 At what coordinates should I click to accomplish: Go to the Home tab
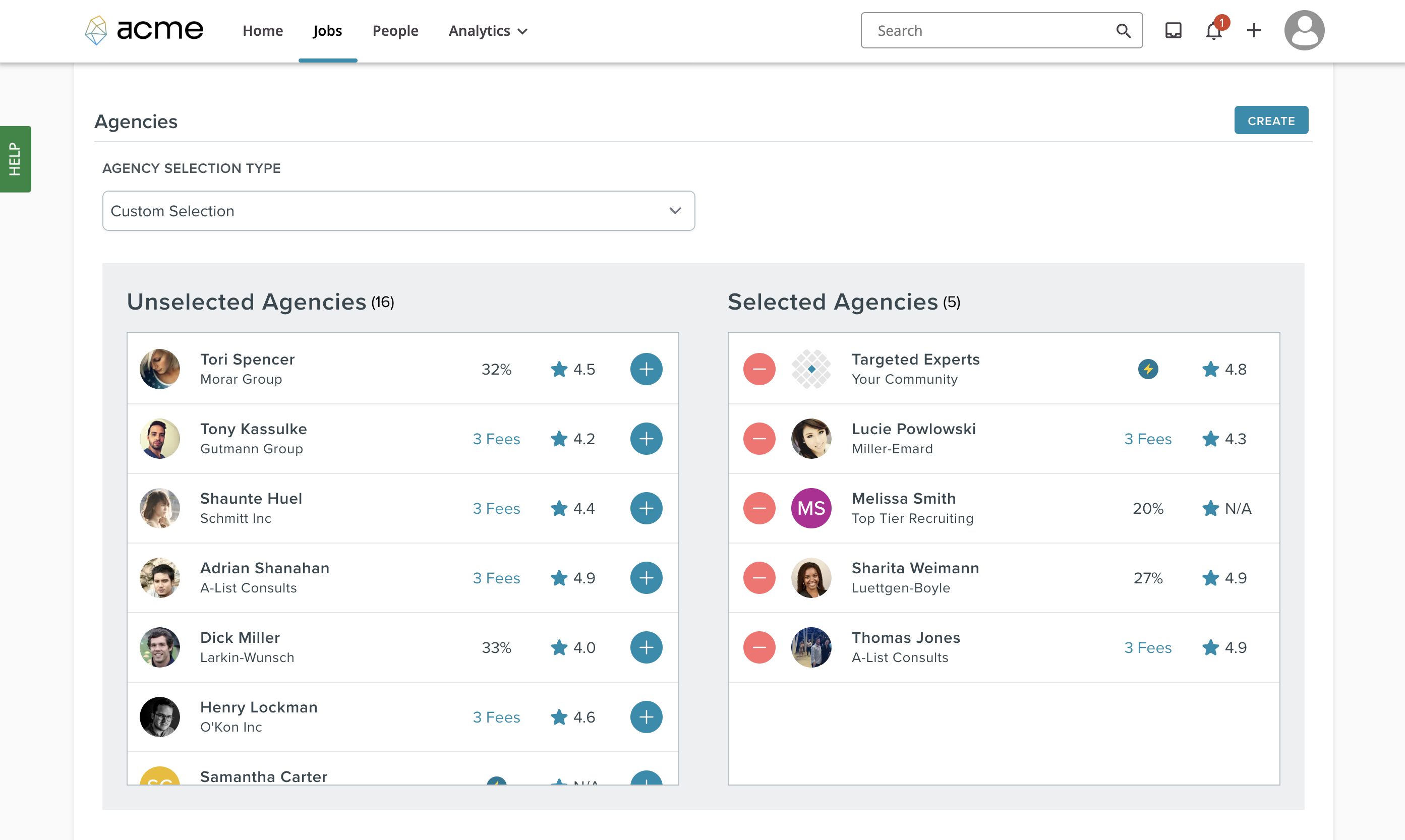click(263, 31)
